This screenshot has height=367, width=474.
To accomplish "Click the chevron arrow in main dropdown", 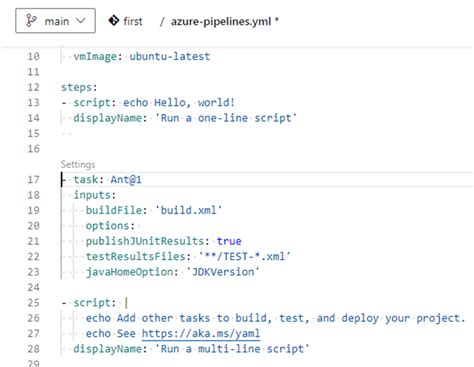I will coord(81,21).
